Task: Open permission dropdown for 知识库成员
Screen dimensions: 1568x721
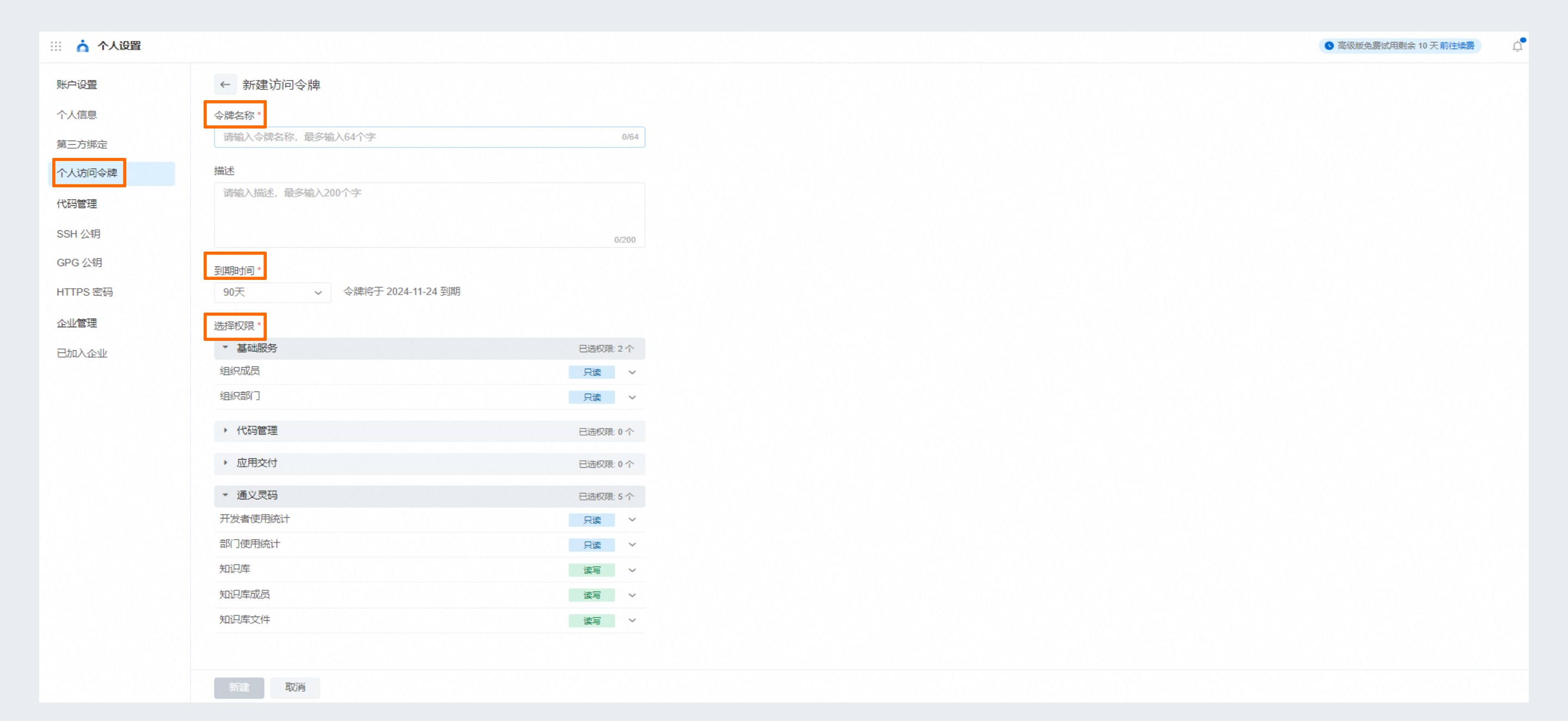Action: pyautogui.click(x=632, y=595)
